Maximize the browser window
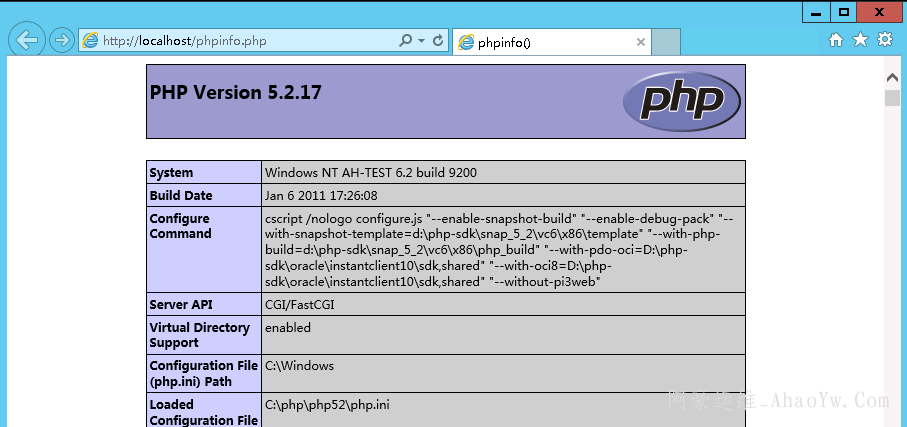The height and width of the screenshot is (427, 907). pos(844,11)
